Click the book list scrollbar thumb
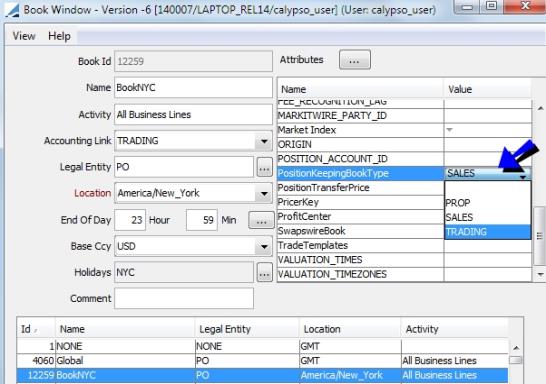The image size is (546, 384). (x=516, y=360)
